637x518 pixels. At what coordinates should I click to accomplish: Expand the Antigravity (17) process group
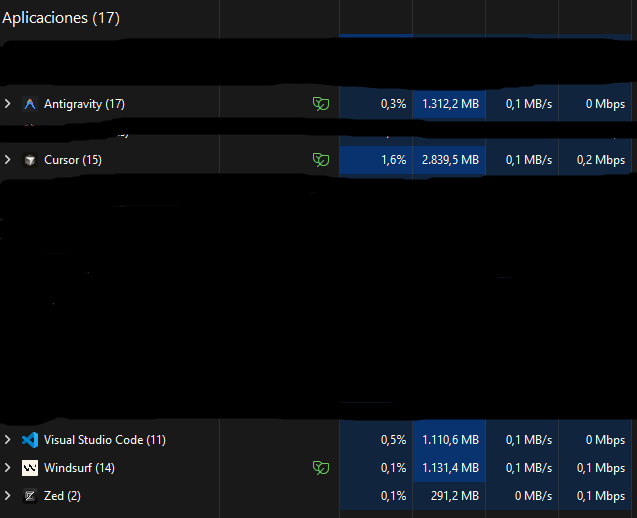pos(7,104)
